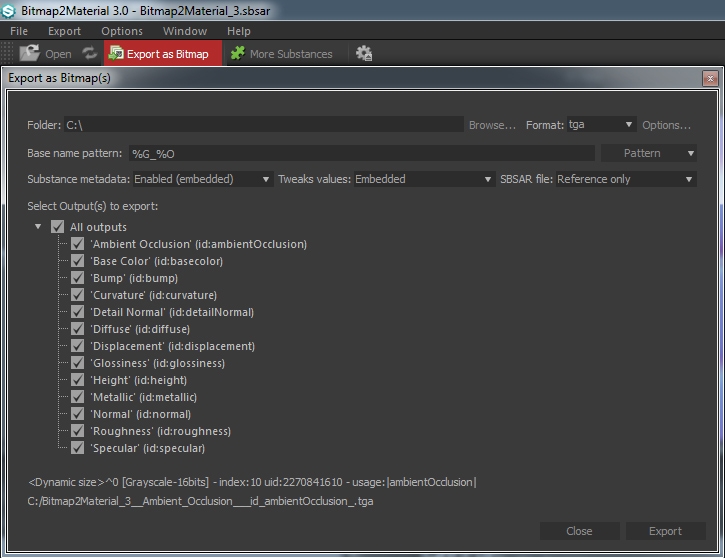Toggle the All outputs checkbox
The width and height of the screenshot is (725, 558).
point(57,227)
